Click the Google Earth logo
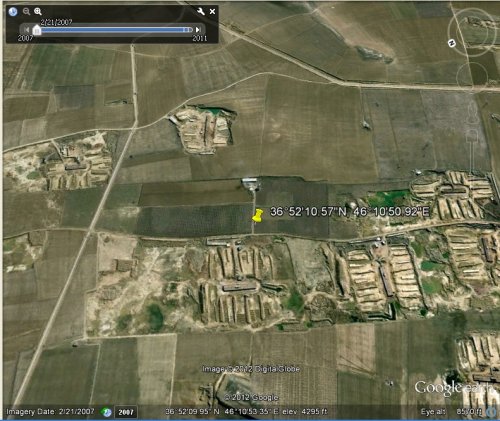 tap(454, 388)
